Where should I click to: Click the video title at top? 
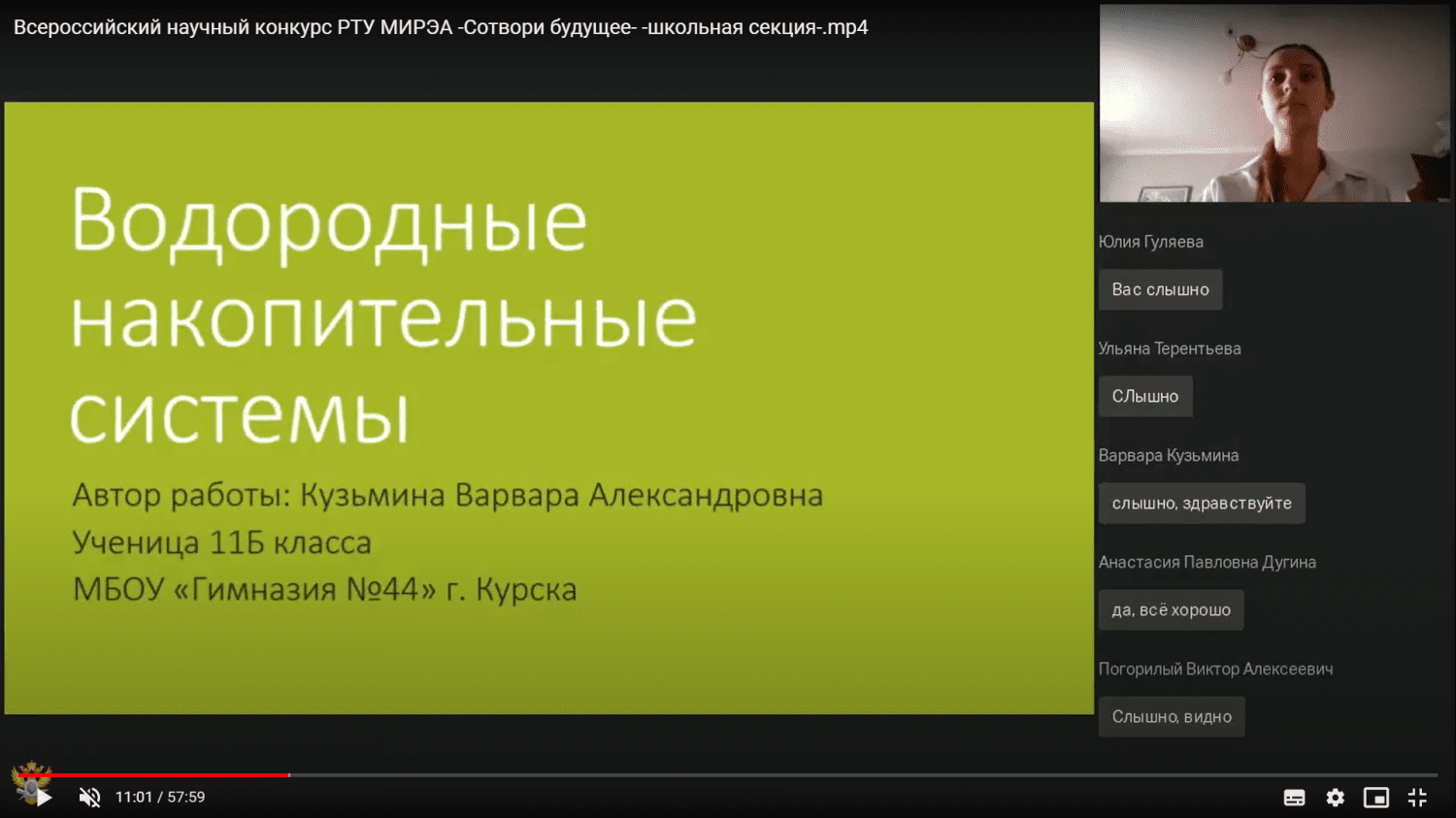click(441, 27)
